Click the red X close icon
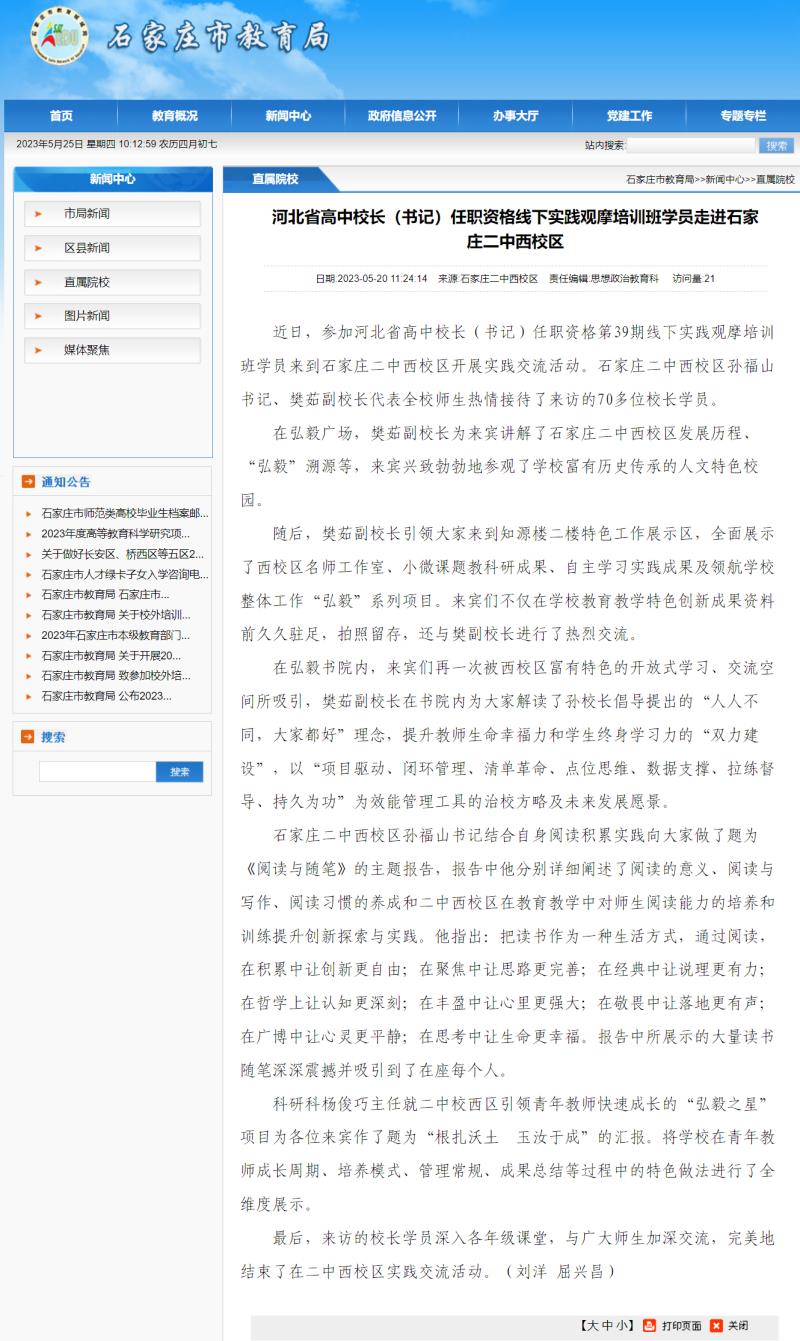This screenshot has height=1341, width=800. pos(716,1325)
